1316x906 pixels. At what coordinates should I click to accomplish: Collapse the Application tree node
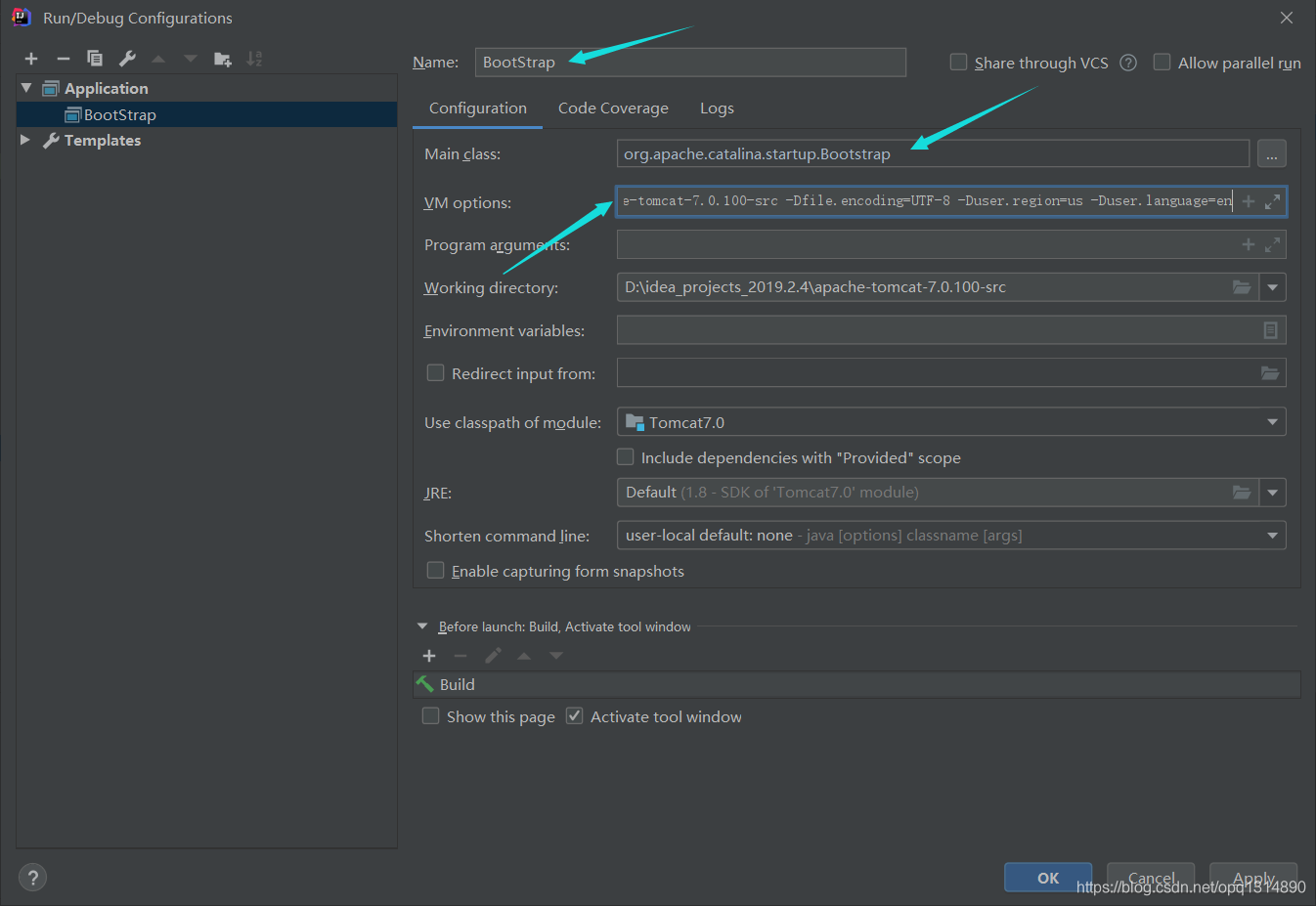pos(26,88)
